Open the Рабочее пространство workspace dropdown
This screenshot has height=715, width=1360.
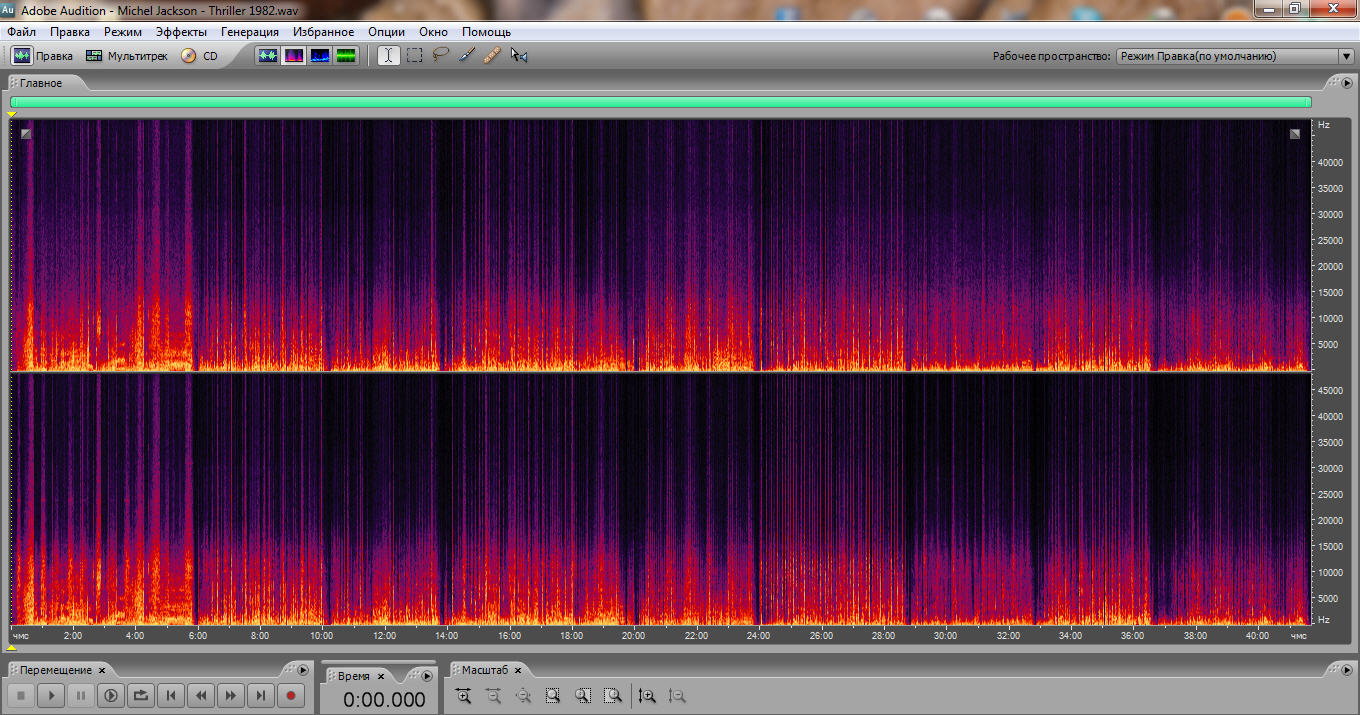(x=1235, y=57)
